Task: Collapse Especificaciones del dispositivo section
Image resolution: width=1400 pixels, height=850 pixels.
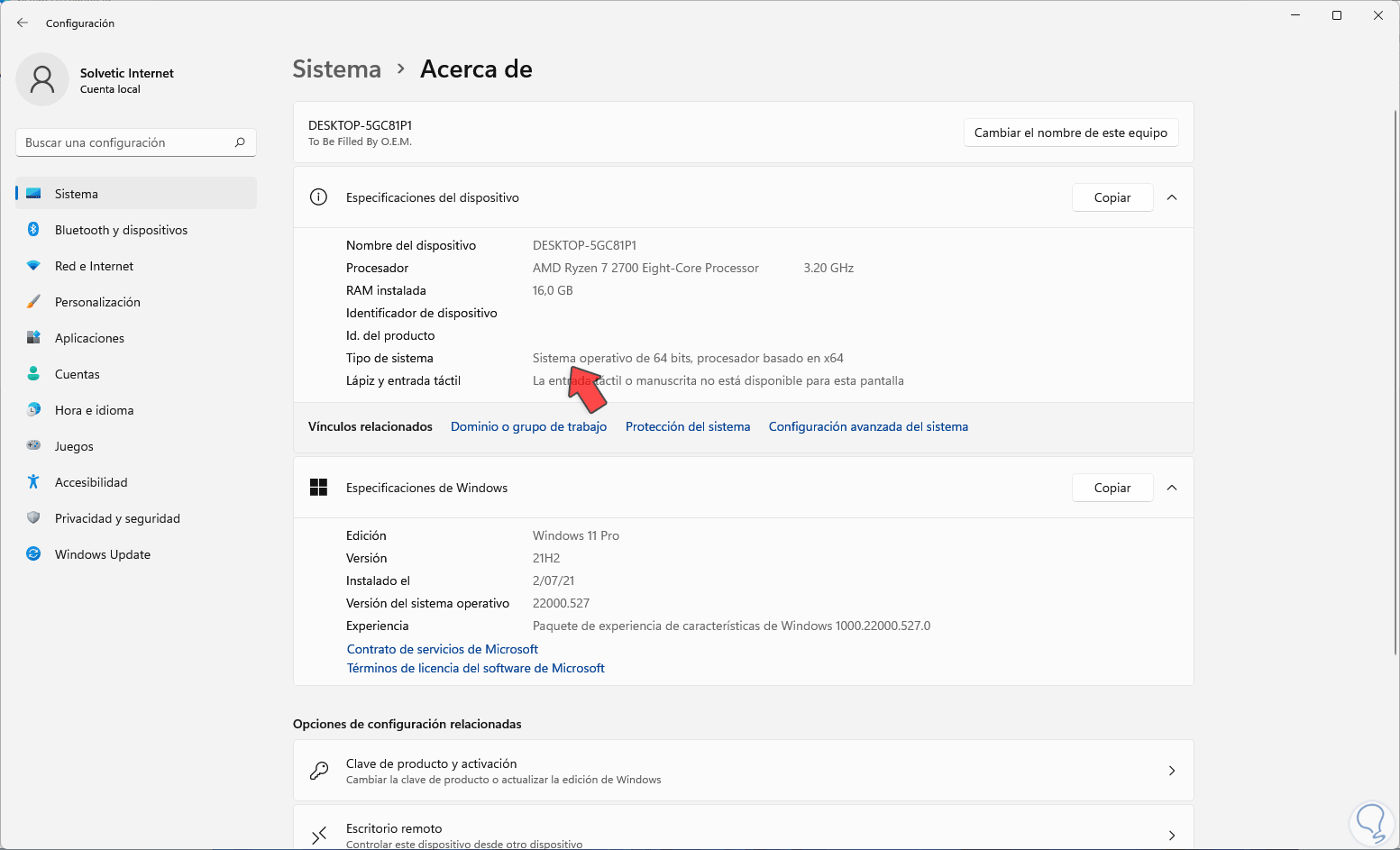Action: [x=1172, y=197]
